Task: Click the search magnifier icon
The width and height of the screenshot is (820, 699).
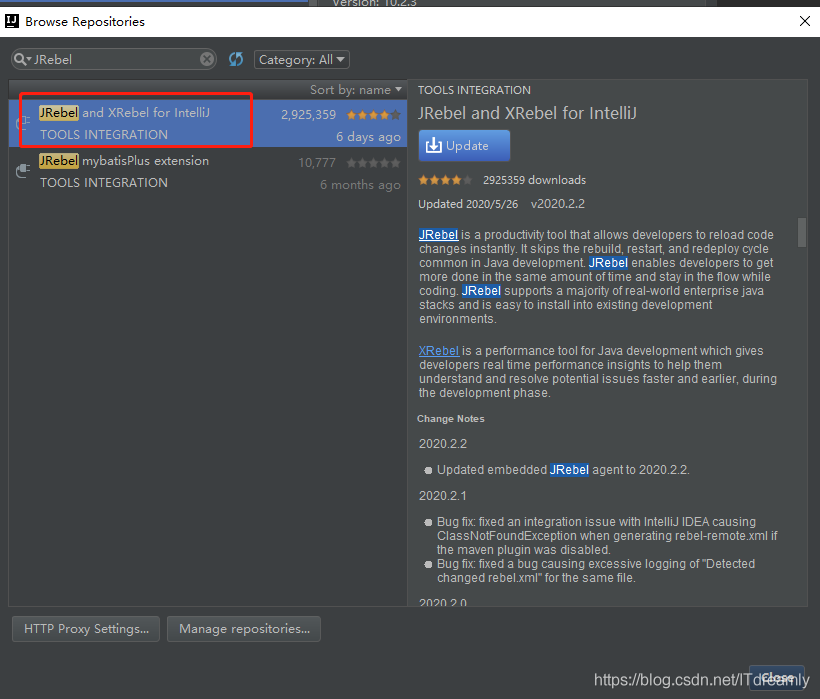Action: 20,60
